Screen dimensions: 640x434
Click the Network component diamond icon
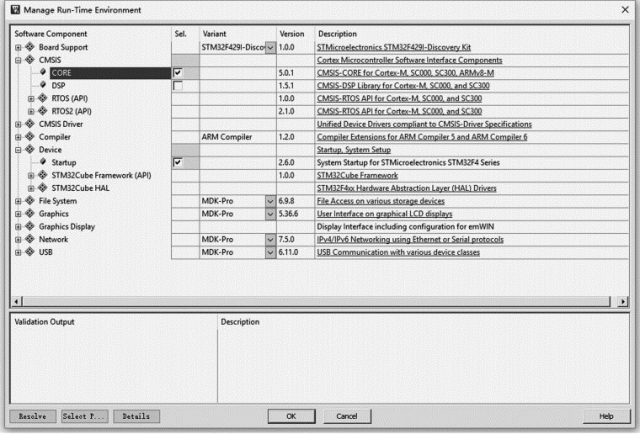(30, 239)
